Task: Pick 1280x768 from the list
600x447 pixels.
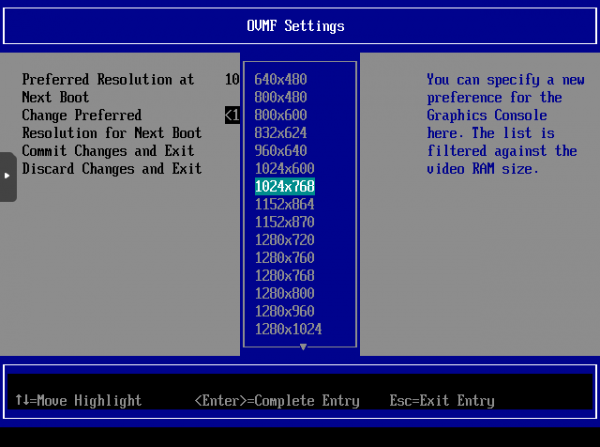Action: pos(284,275)
